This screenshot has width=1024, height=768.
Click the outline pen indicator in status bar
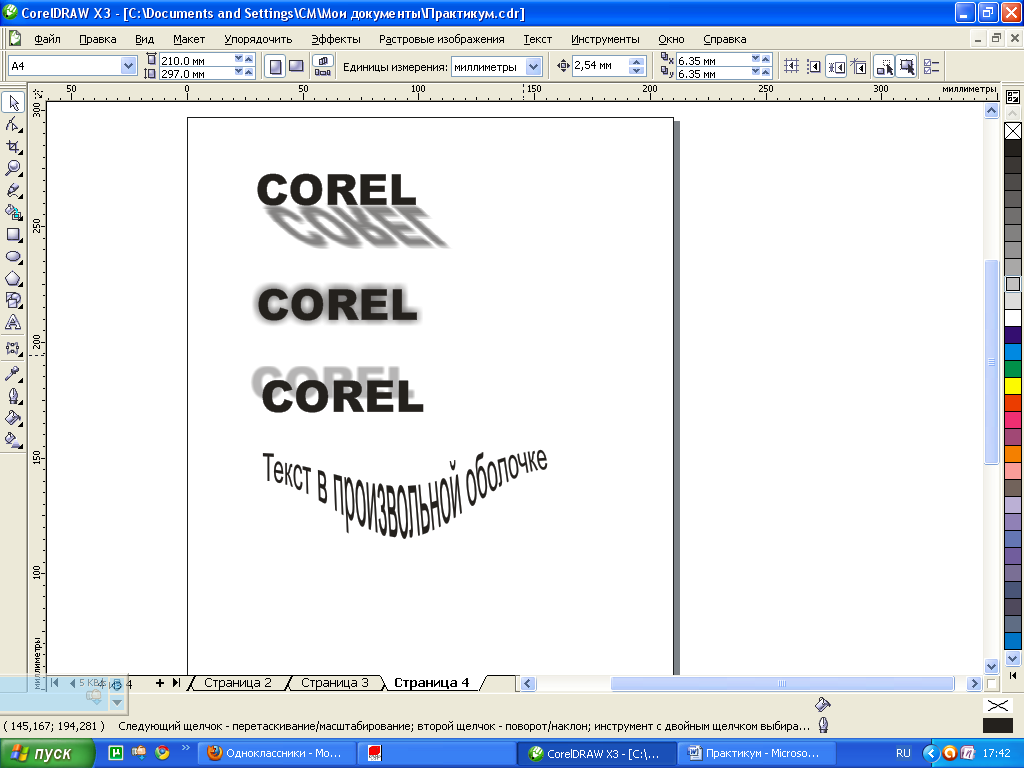[823, 724]
